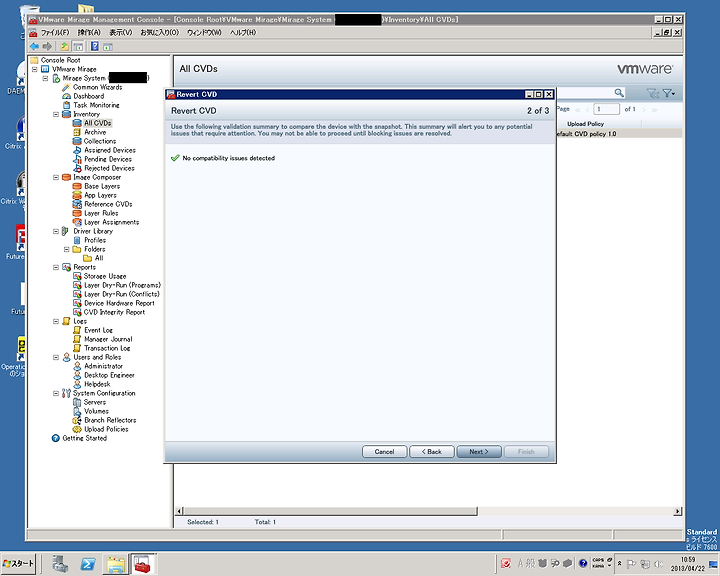Image resolution: width=720 pixels, height=576 pixels.
Task: Select Collections in Inventory
Action: (x=100, y=141)
